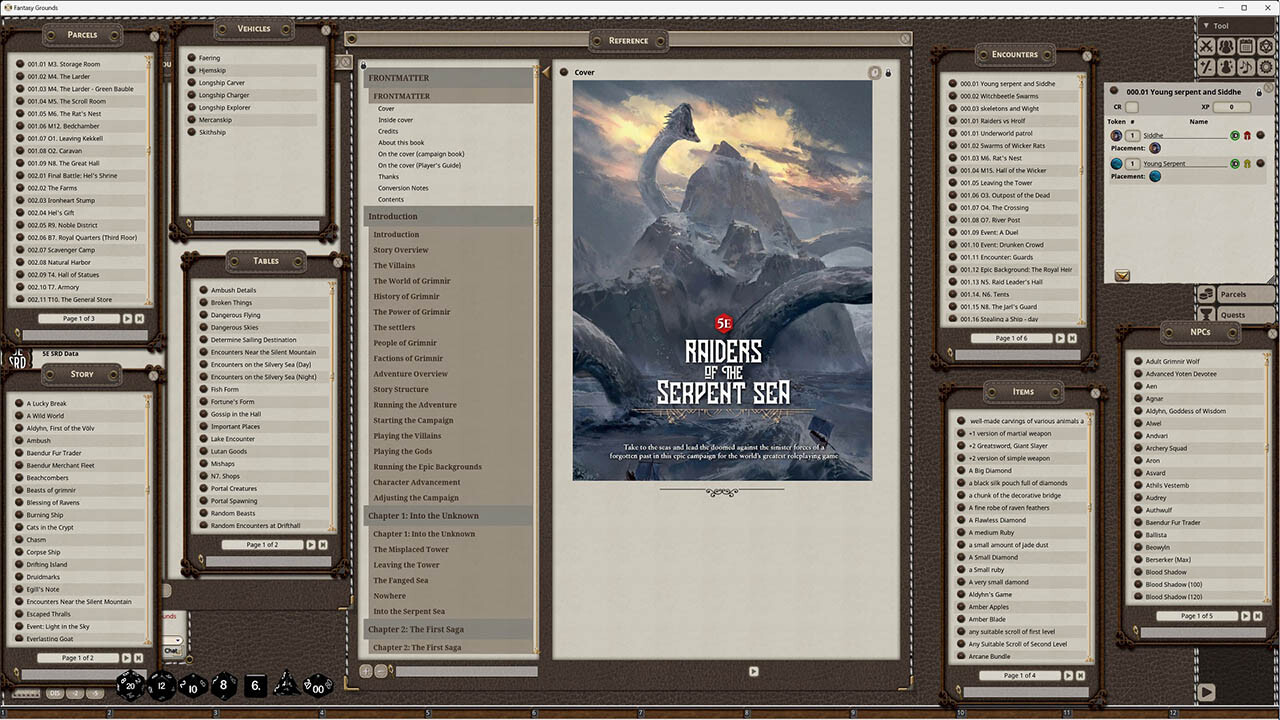The height and width of the screenshot is (720, 1280).
Task: Select the calendar icon in the Tool panel
Action: (1248, 47)
